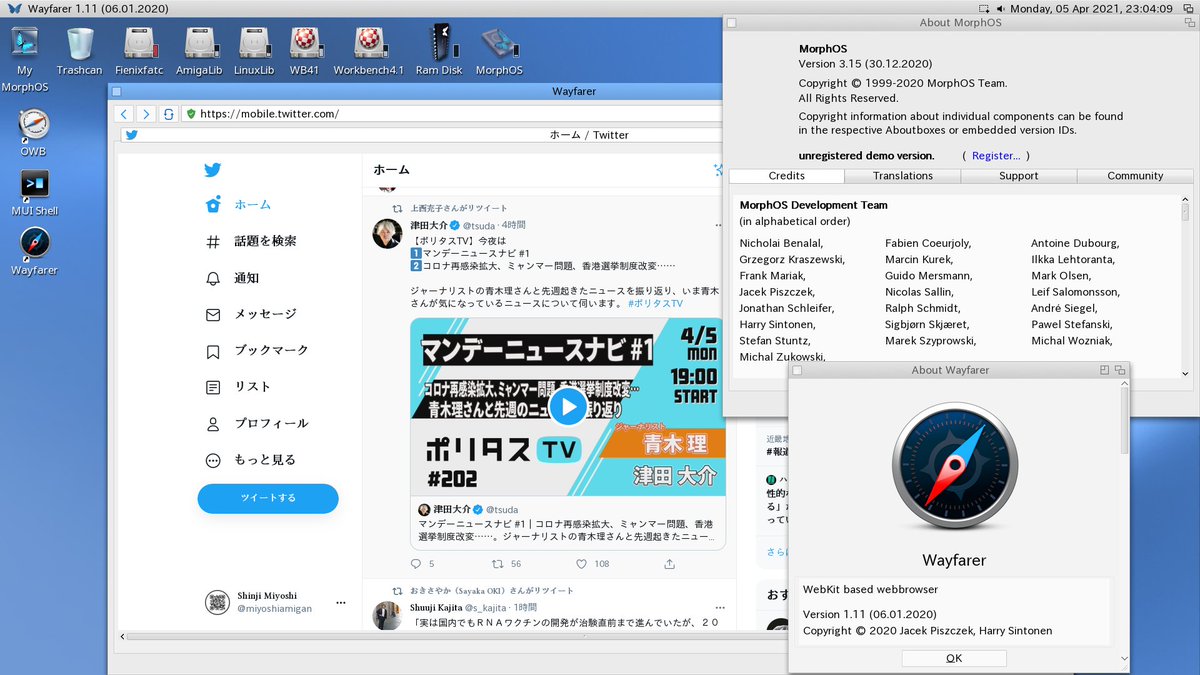Go to ホーム in the Twitter sidebar
The height and width of the screenshot is (675, 1200).
pyautogui.click(x=238, y=204)
